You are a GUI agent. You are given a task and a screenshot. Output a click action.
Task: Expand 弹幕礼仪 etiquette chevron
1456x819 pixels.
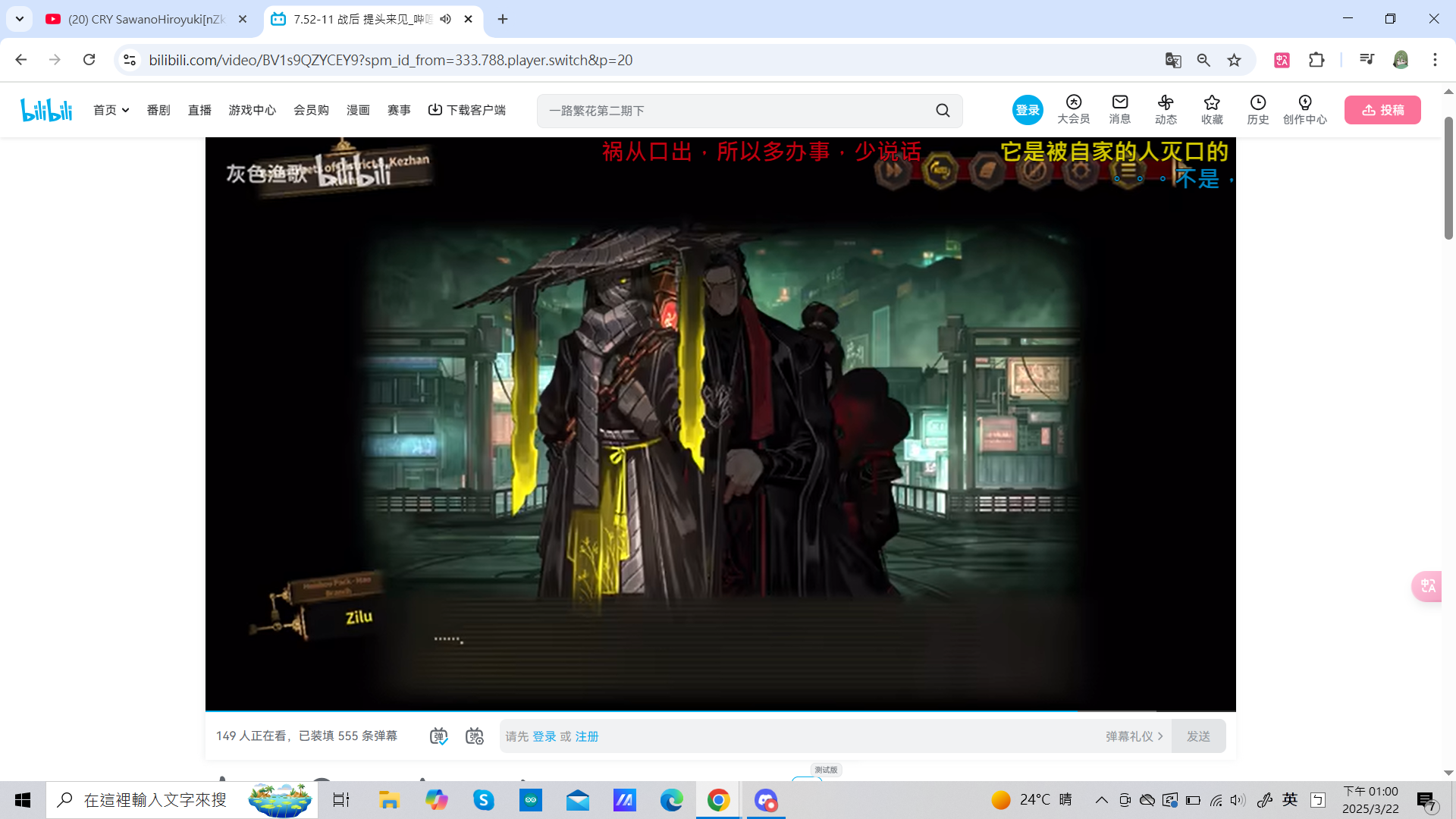(1134, 736)
